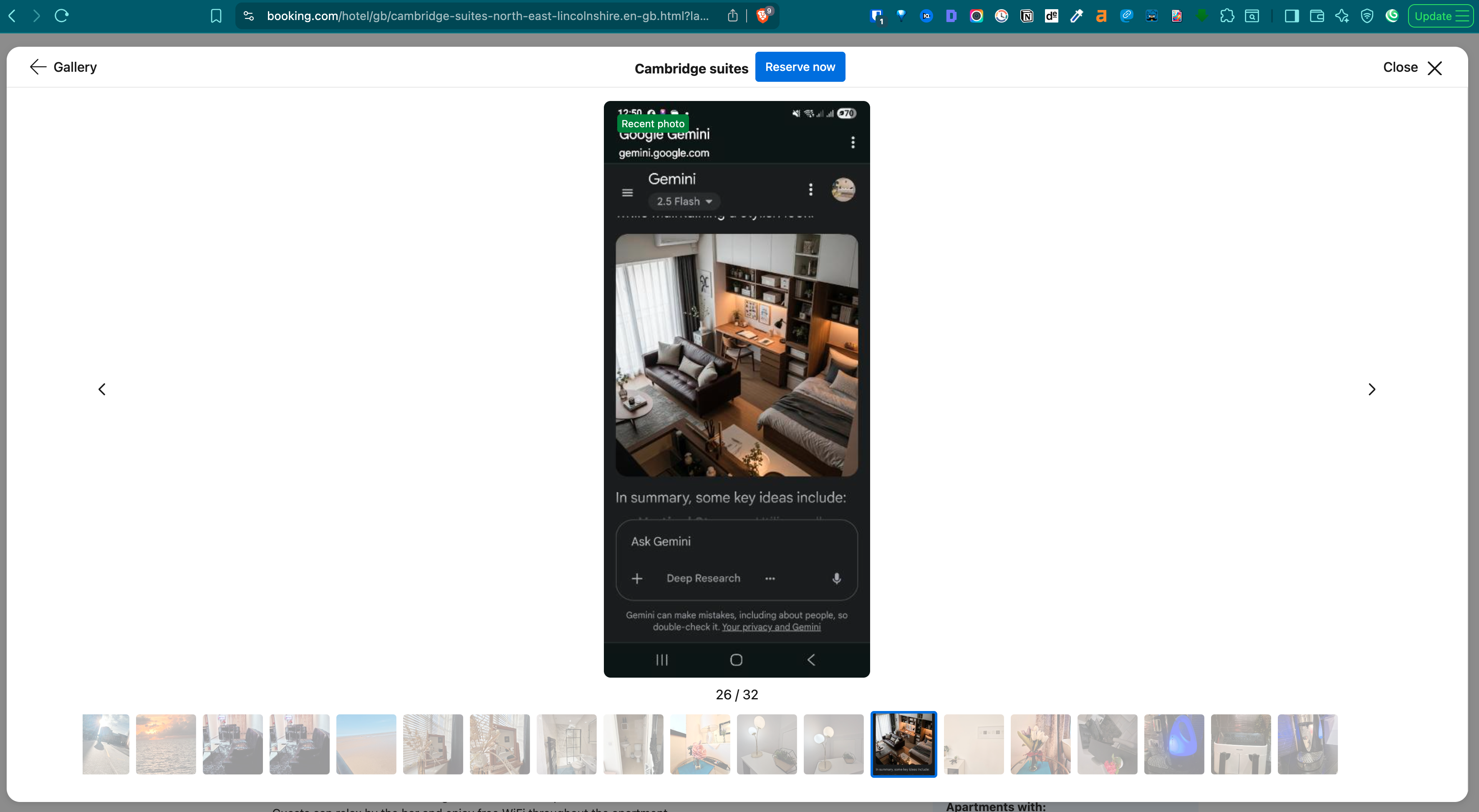This screenshot has height=812, width=1479.
Task: Open the Brave VPN shield icon
Action: point(1367,15)
